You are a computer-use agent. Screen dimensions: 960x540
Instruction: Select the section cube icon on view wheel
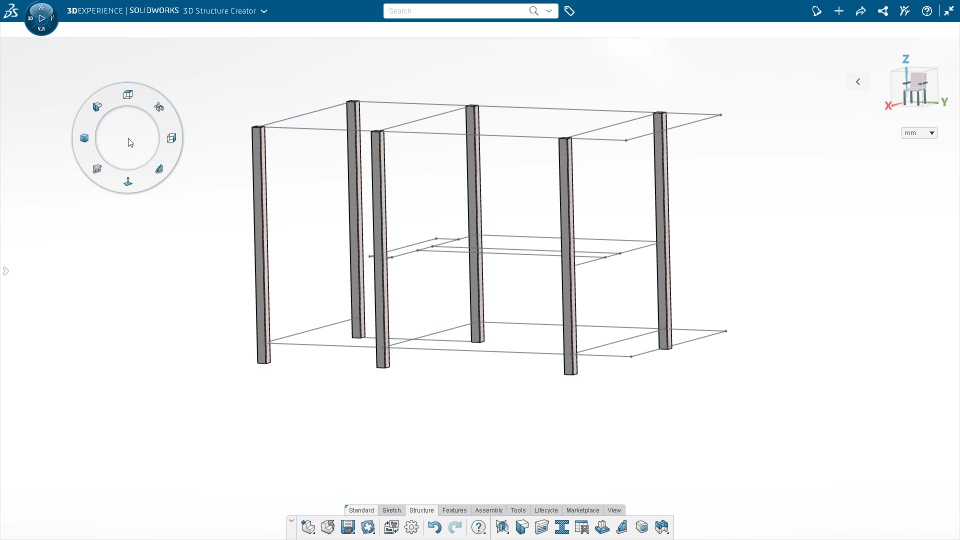(x=97, y=107)
